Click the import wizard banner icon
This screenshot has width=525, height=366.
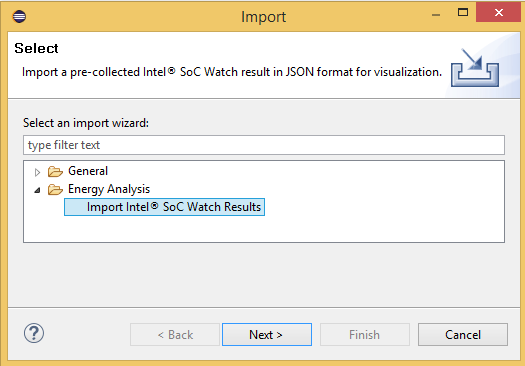pyautogui.click(x=475, y=68)
